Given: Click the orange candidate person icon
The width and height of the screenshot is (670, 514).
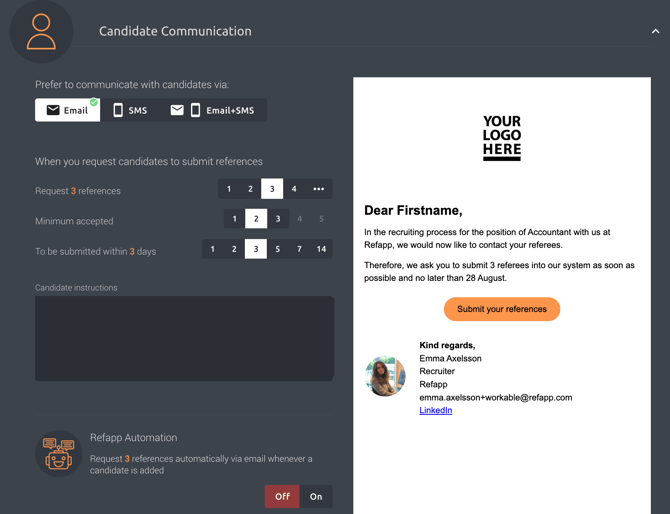Looking at the screenshot, I should (x=41, y=32).
